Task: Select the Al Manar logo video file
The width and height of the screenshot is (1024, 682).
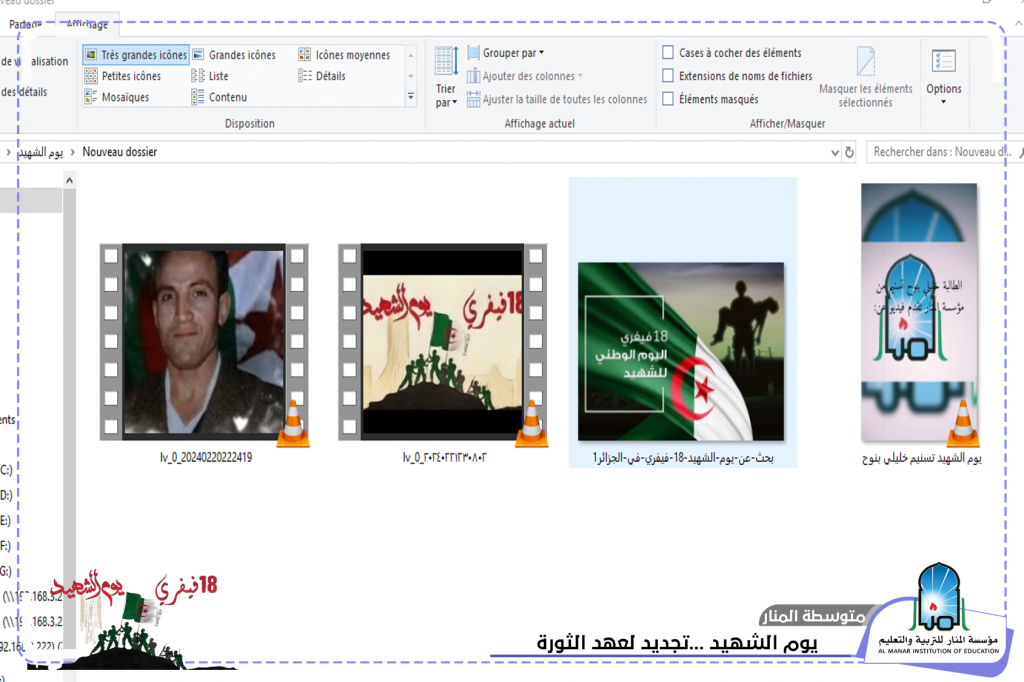Action: point(920,314)
